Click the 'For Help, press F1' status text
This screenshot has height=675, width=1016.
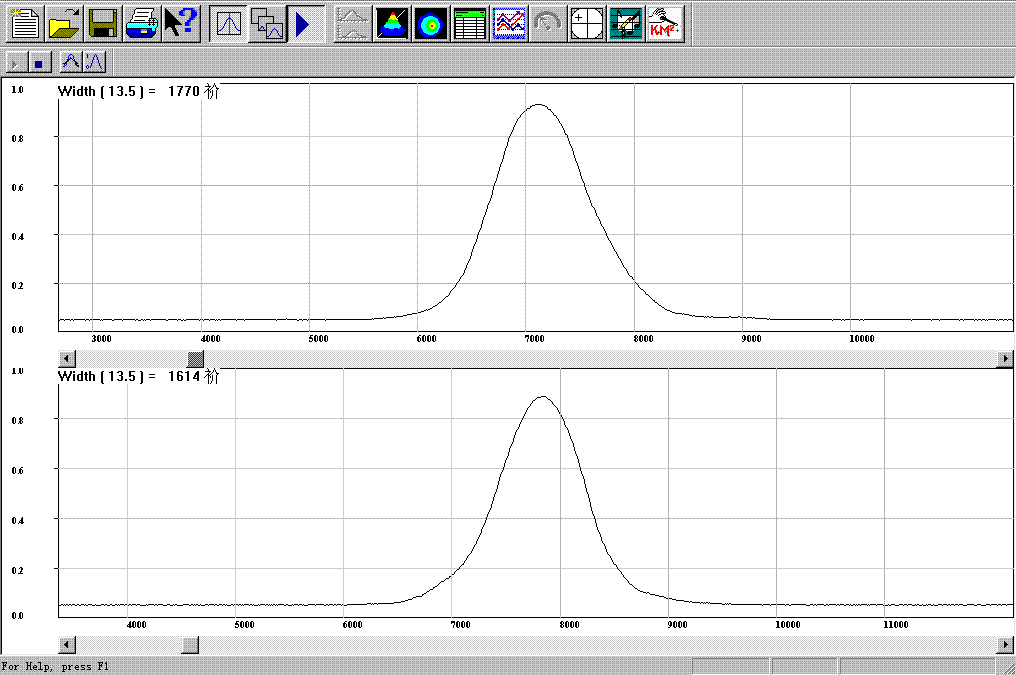56,666
